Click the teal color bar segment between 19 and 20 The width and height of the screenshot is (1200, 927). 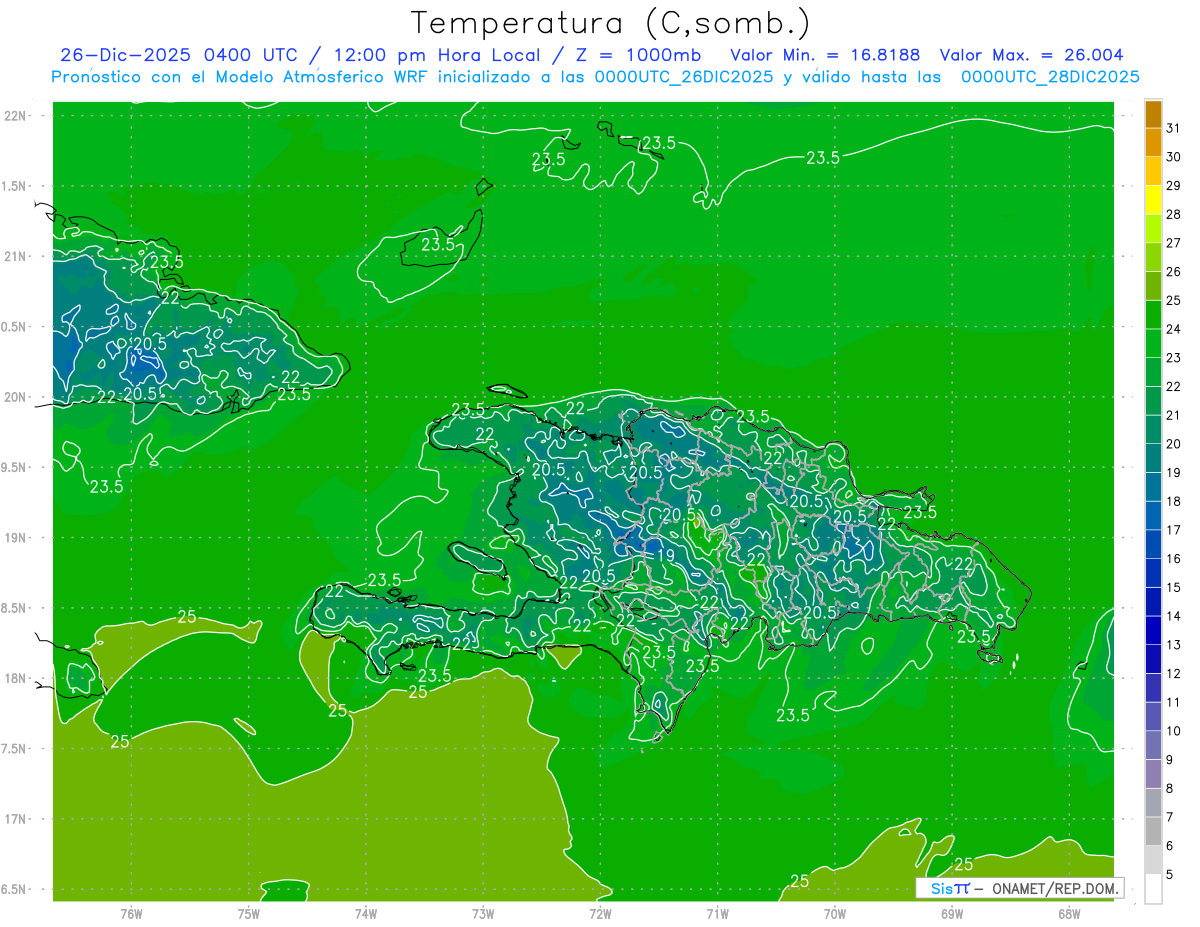point(1153,458)
